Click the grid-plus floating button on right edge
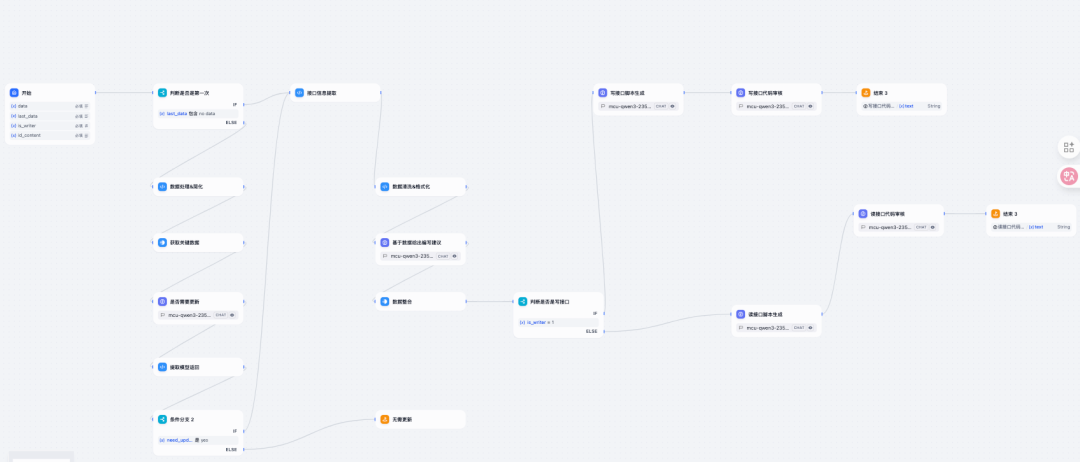1080x462 pixels. tap(1068, 147)
